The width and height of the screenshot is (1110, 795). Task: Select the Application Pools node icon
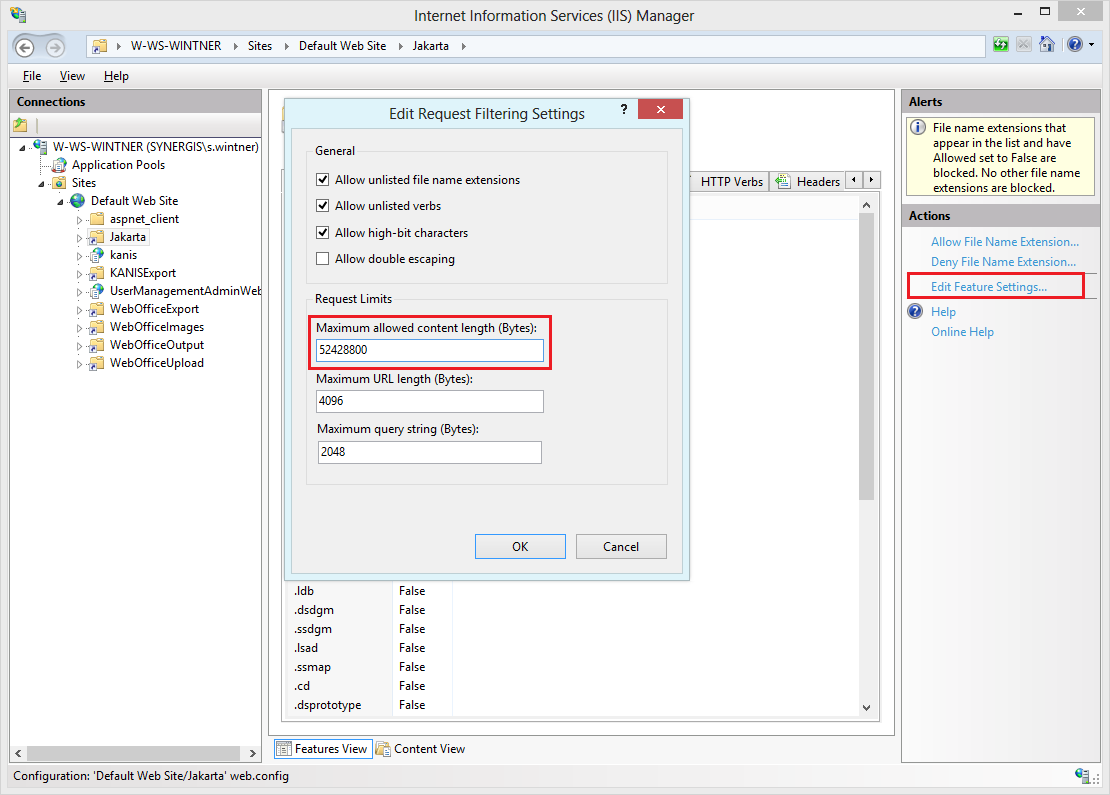[57, 164]
